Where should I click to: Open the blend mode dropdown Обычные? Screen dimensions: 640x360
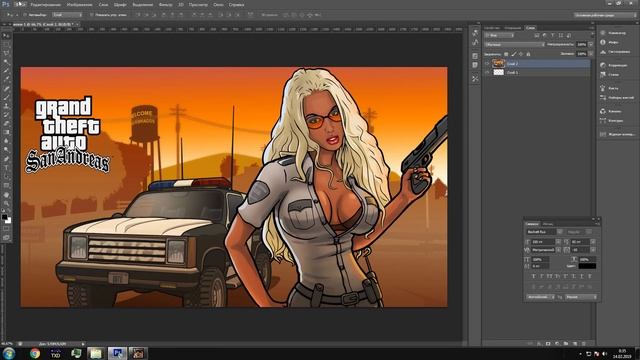[x=514, y=44]
